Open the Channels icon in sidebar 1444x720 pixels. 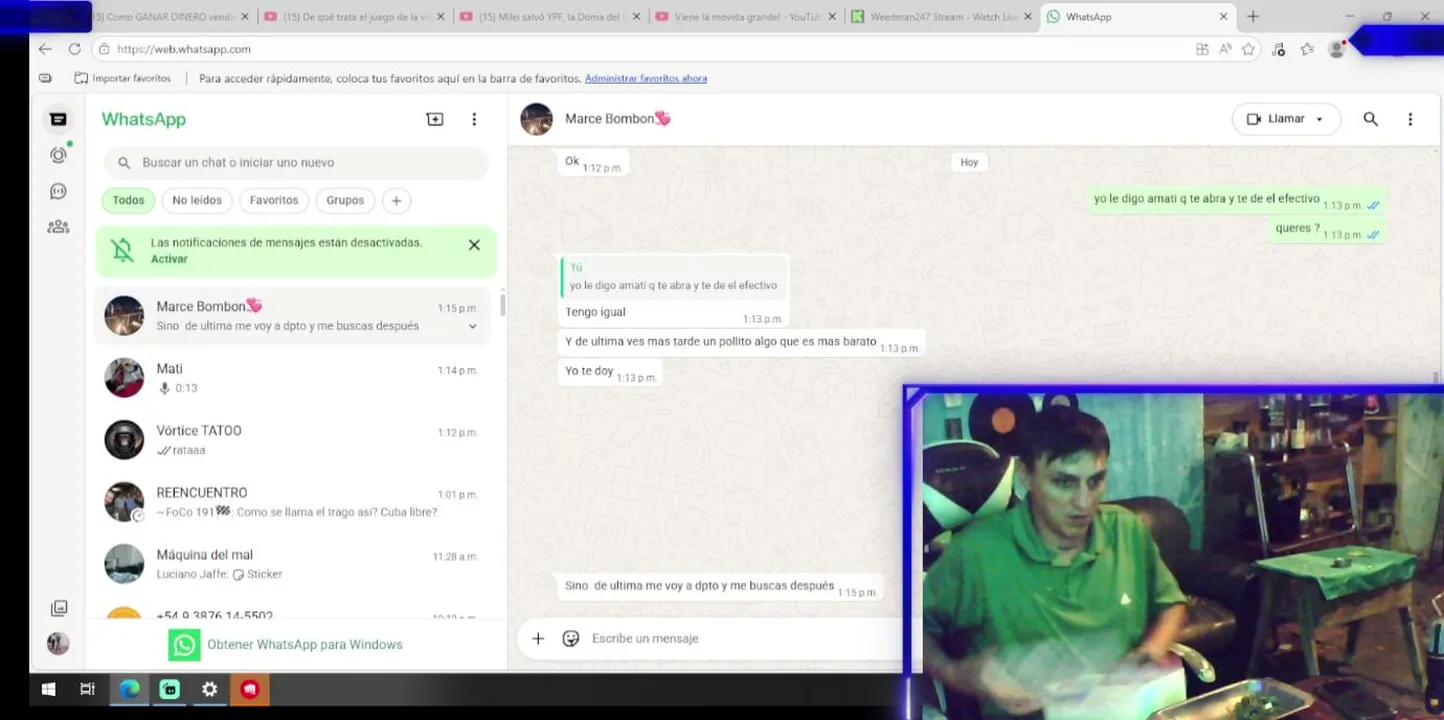tap(58, 191)
